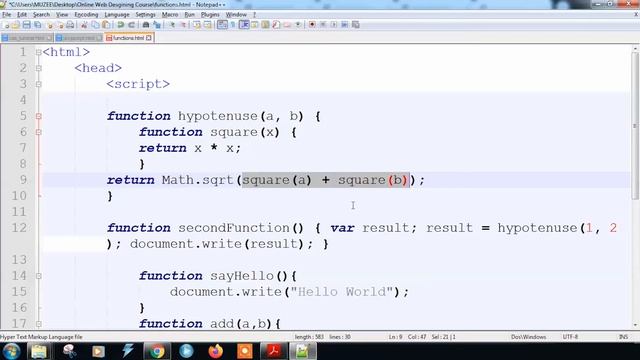The width and height of the screenshot is (640, 360).
Task: Open the Function List toolbar icon
Action: pos(276,25)
